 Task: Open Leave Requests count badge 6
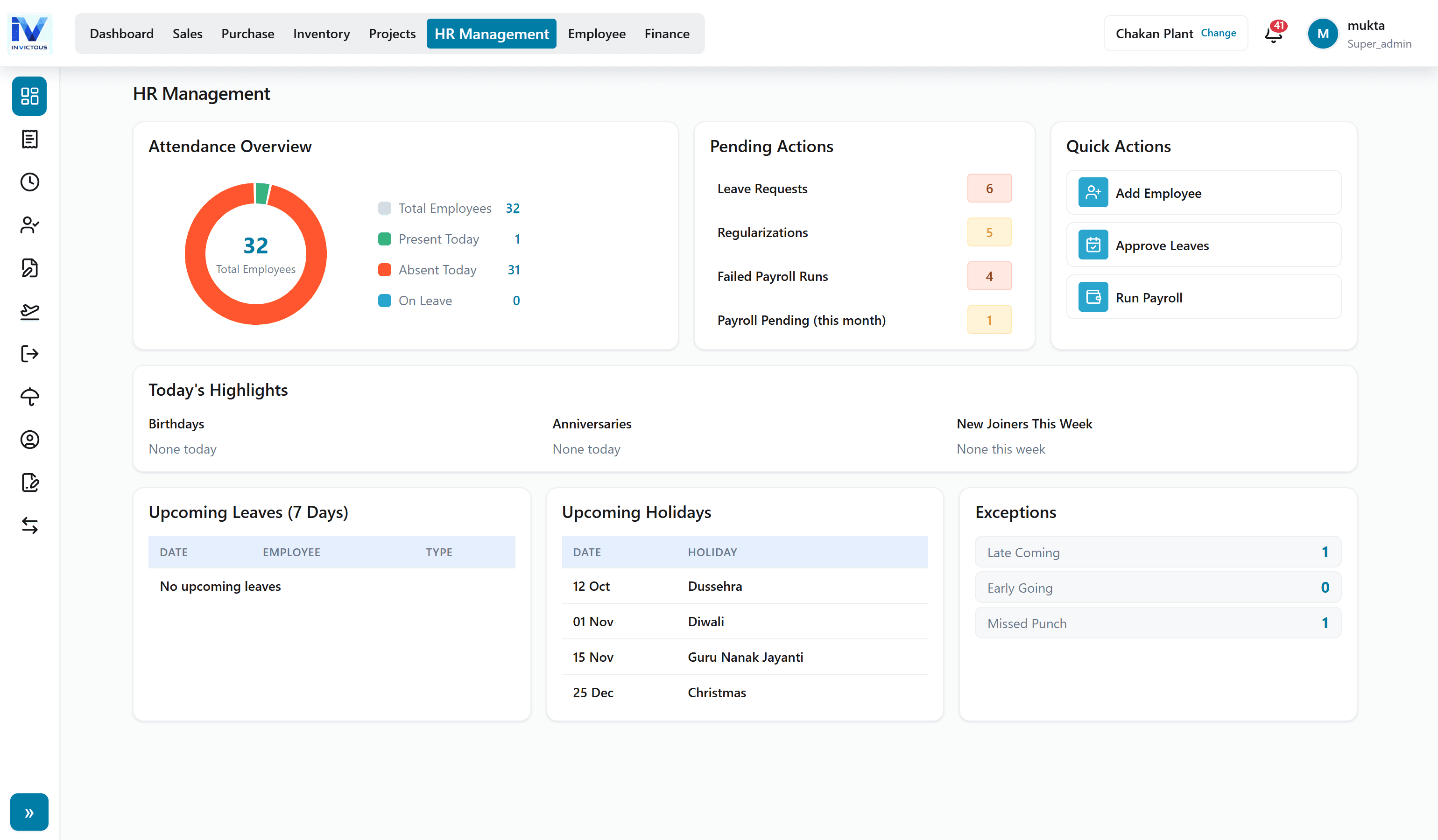pos(989,188)
